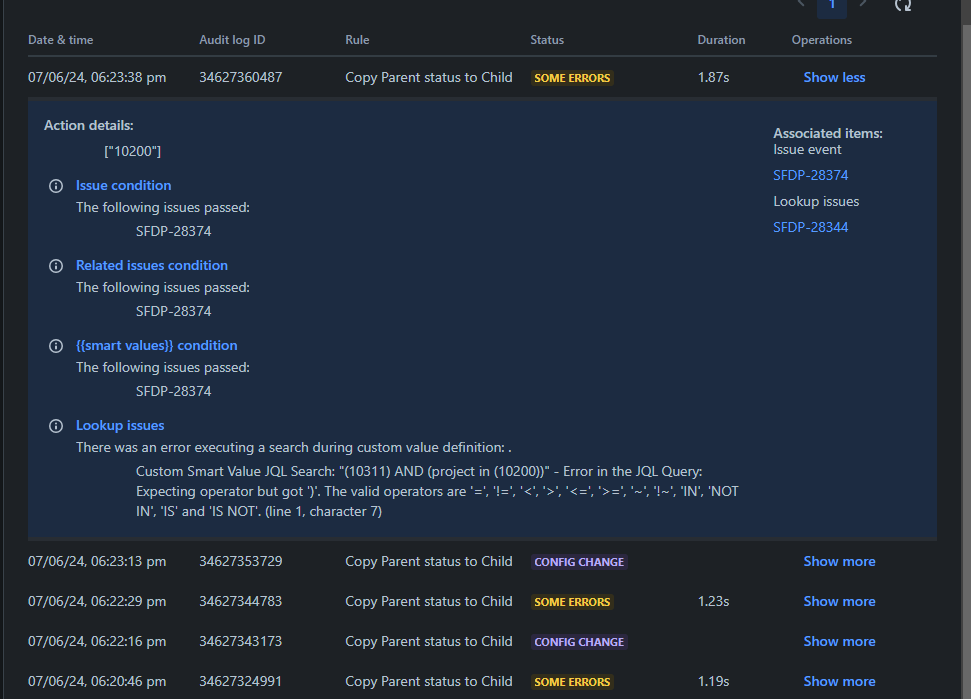Click the 1.19s duration value

[x=713, y=681]
